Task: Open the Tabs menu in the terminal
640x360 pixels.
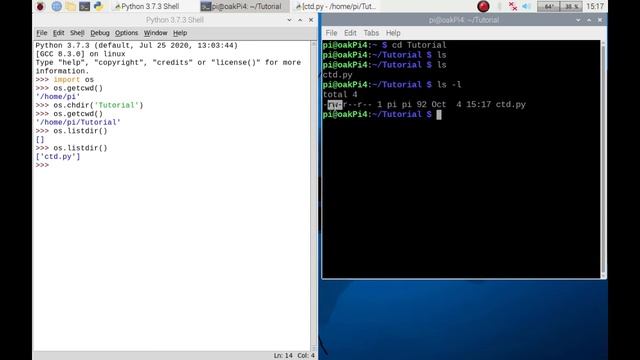Action: (x=371, y=33)
